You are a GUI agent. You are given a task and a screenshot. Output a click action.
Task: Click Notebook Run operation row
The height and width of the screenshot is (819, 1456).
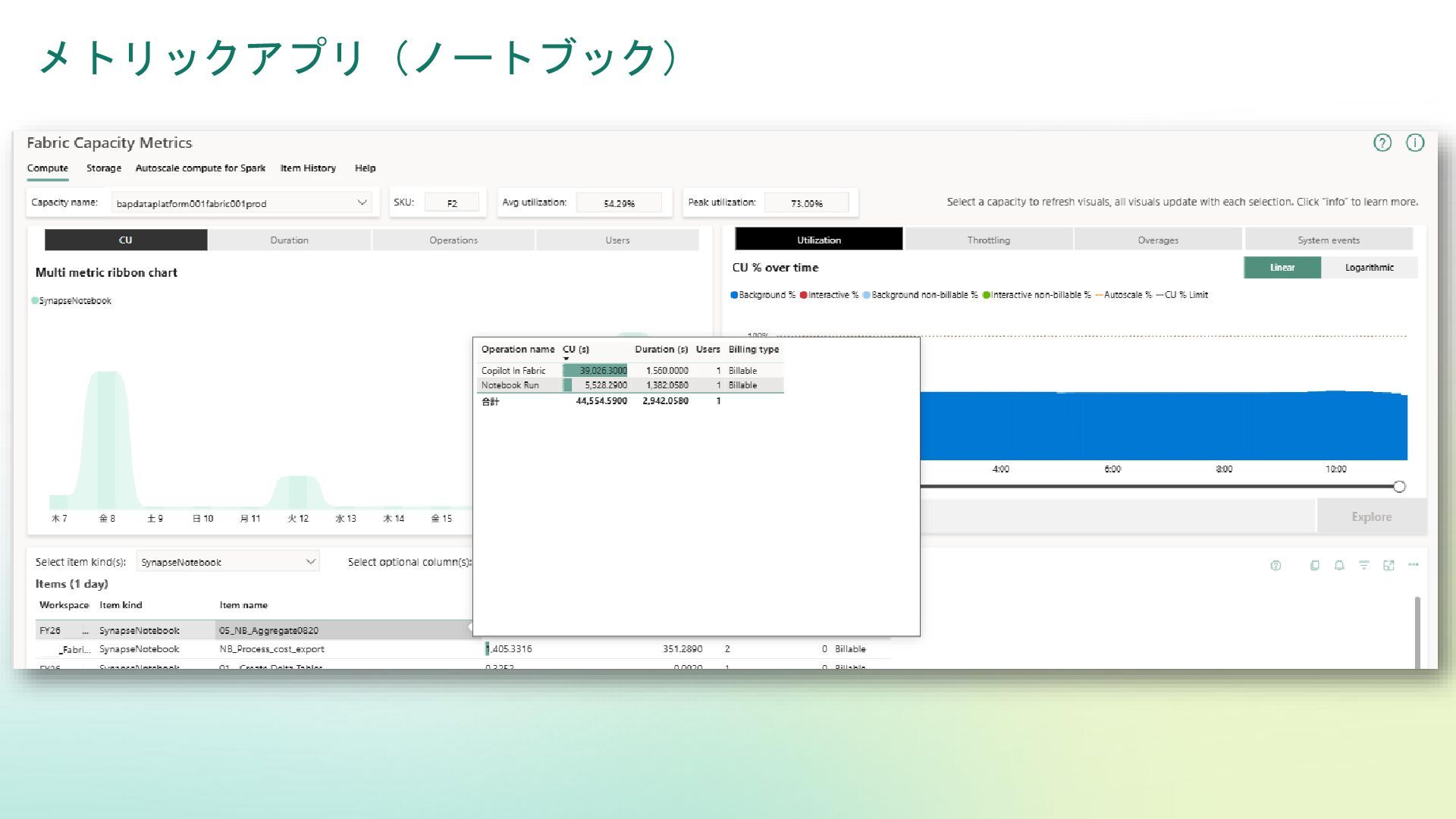tap(630, 385)
